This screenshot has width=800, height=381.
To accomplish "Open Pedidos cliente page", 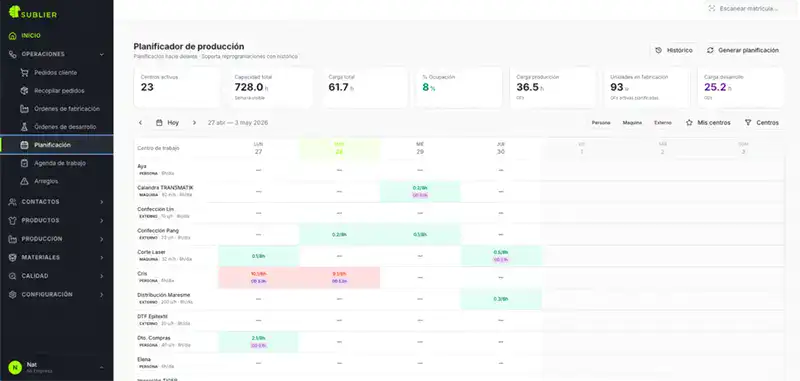I will [57, 72].
